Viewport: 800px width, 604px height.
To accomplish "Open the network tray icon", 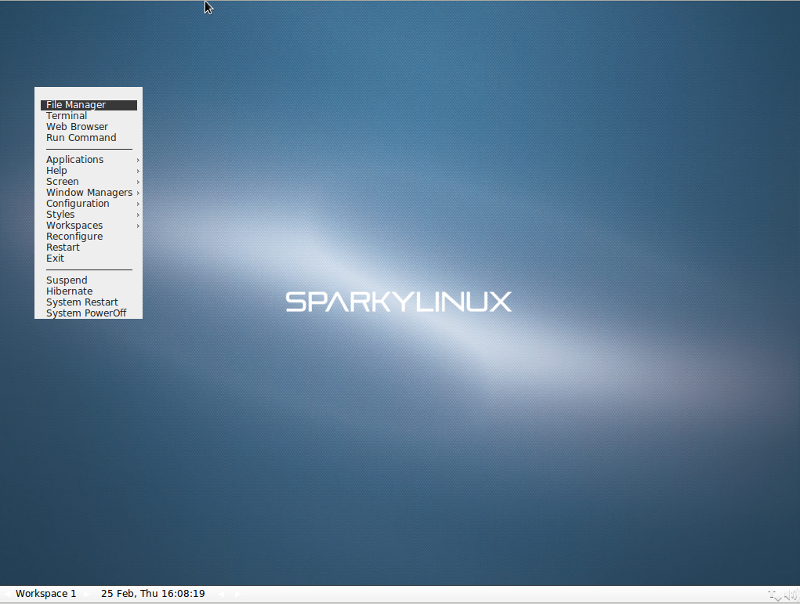I will click(x=775, y=595).
